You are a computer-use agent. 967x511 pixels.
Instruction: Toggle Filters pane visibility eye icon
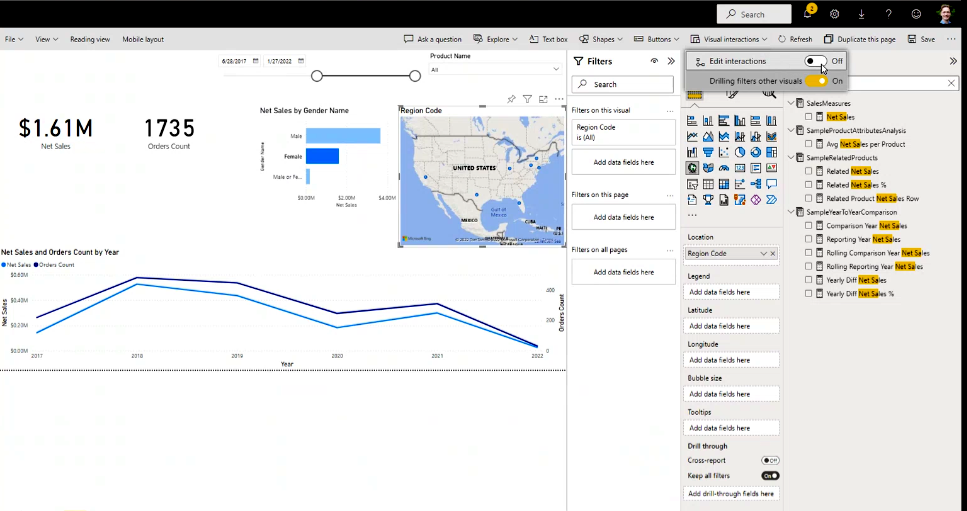(x=654, y=61)
